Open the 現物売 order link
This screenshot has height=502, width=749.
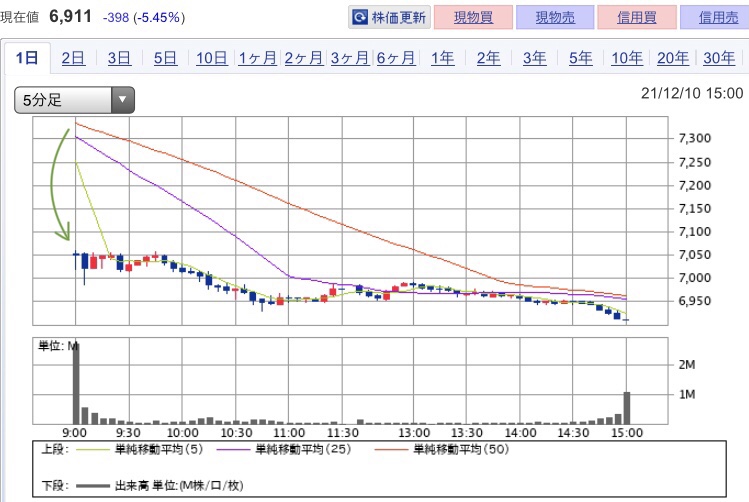coord(555,18)
